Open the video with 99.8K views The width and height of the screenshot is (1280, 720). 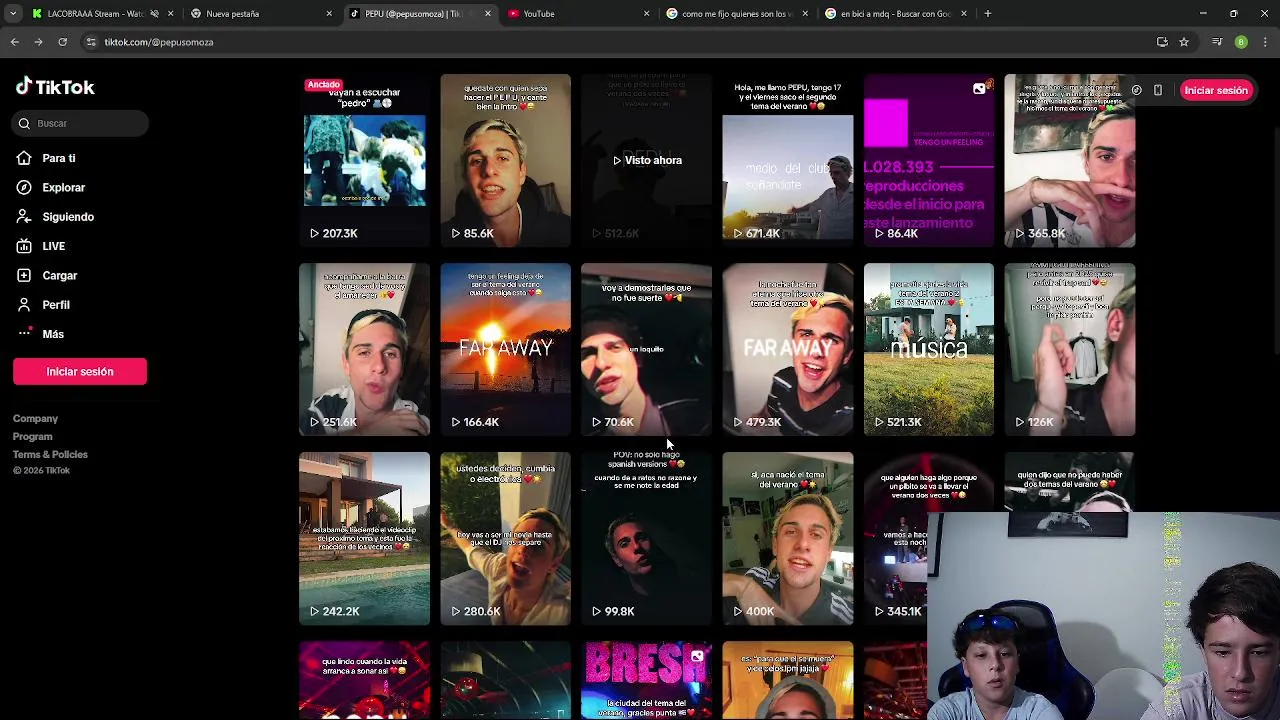pos(646,538)
